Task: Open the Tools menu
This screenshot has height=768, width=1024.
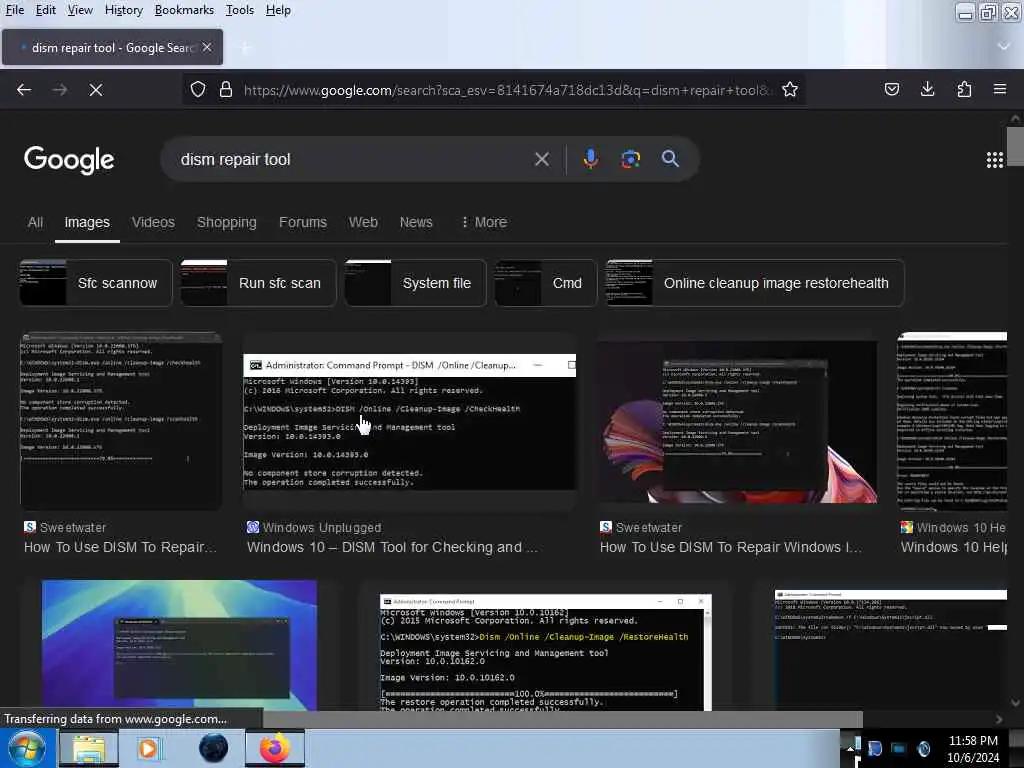Action: (x=240, y=10)
